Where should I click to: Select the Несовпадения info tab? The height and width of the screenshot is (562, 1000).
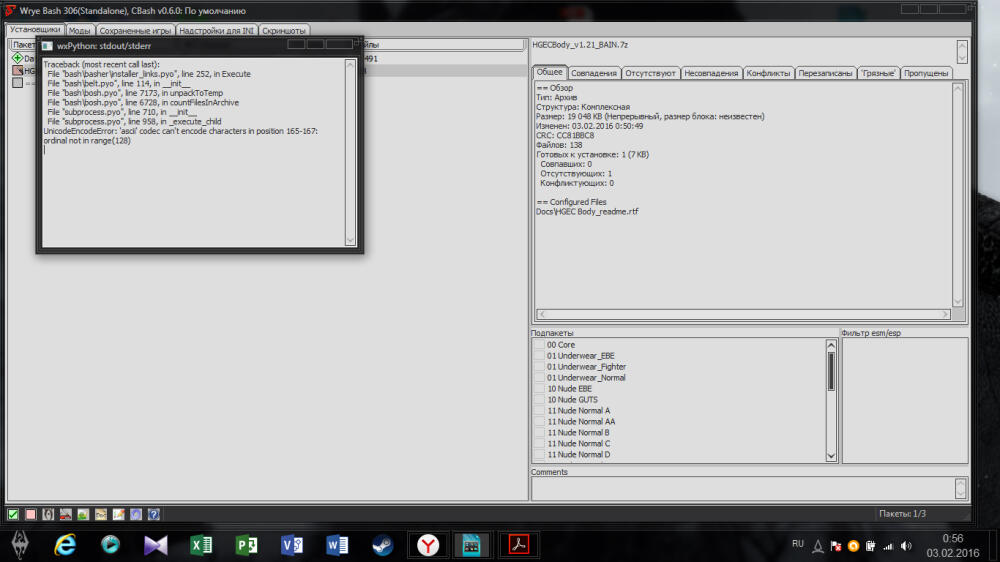[x=711, y=73]
